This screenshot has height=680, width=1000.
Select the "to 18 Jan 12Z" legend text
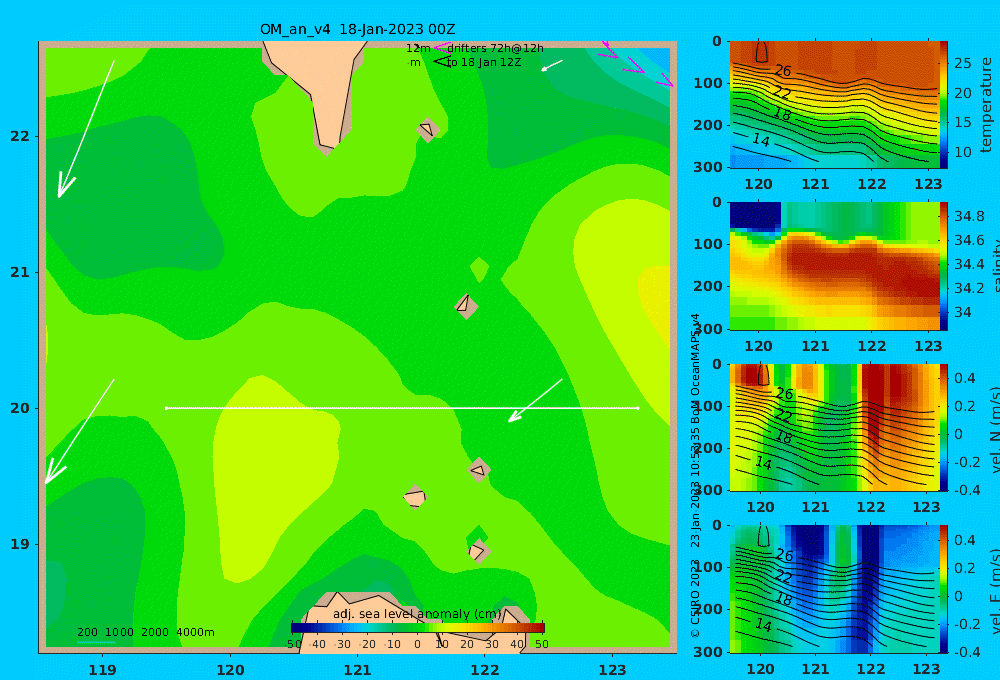pos(484,63)
